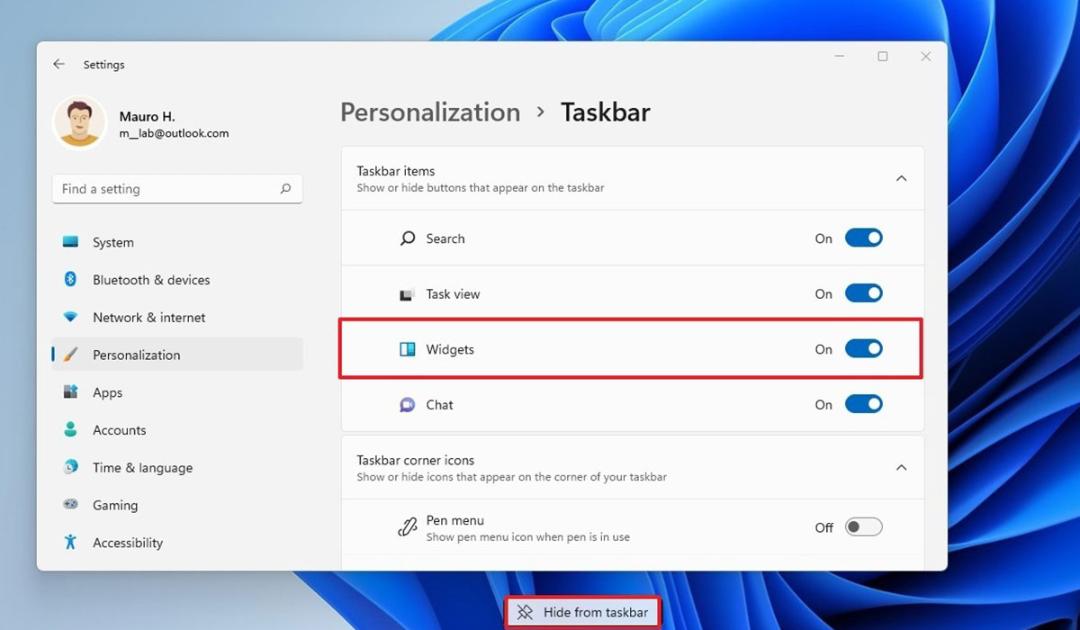Screen dimensions: 1080x630
Task: Click the Accessibility figure icon
Action: (x=70, y=542)
